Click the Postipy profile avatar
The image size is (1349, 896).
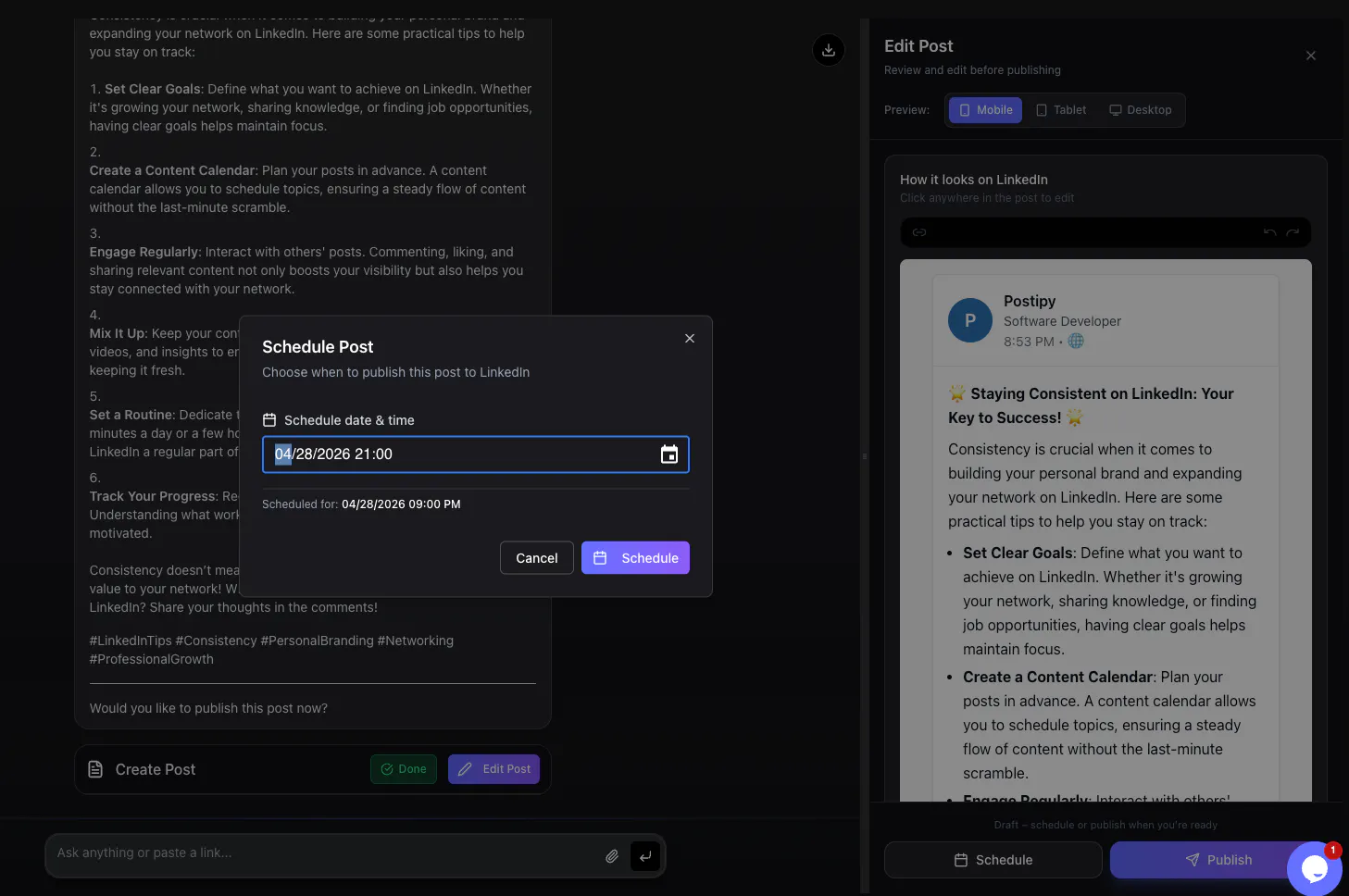click(970, 320)
